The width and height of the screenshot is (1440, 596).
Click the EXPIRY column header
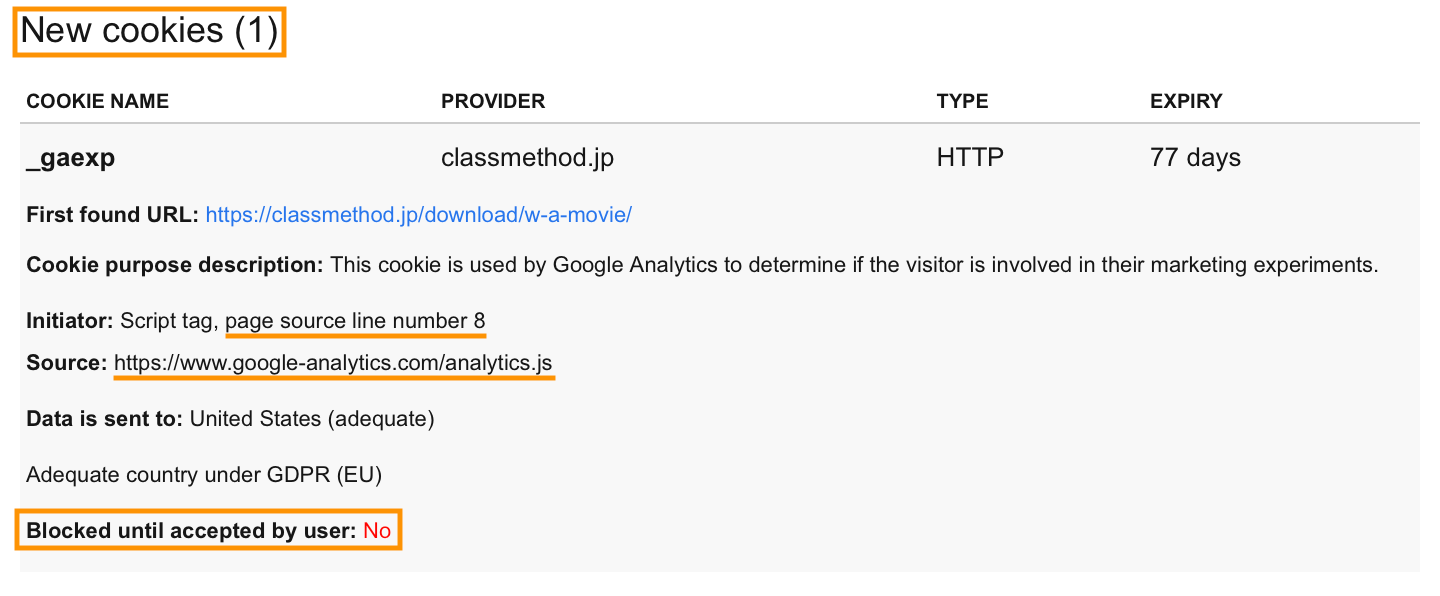1186,101
